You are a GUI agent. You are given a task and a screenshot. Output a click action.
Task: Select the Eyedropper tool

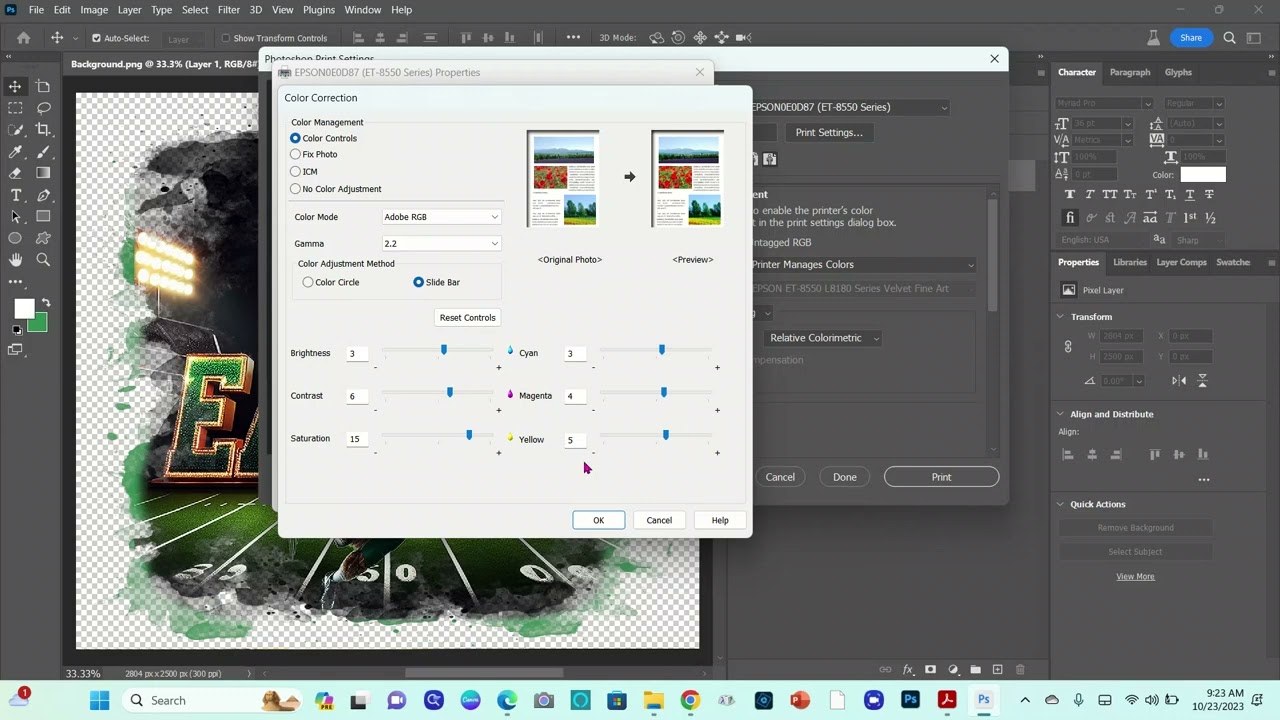[x=15, y=152]
